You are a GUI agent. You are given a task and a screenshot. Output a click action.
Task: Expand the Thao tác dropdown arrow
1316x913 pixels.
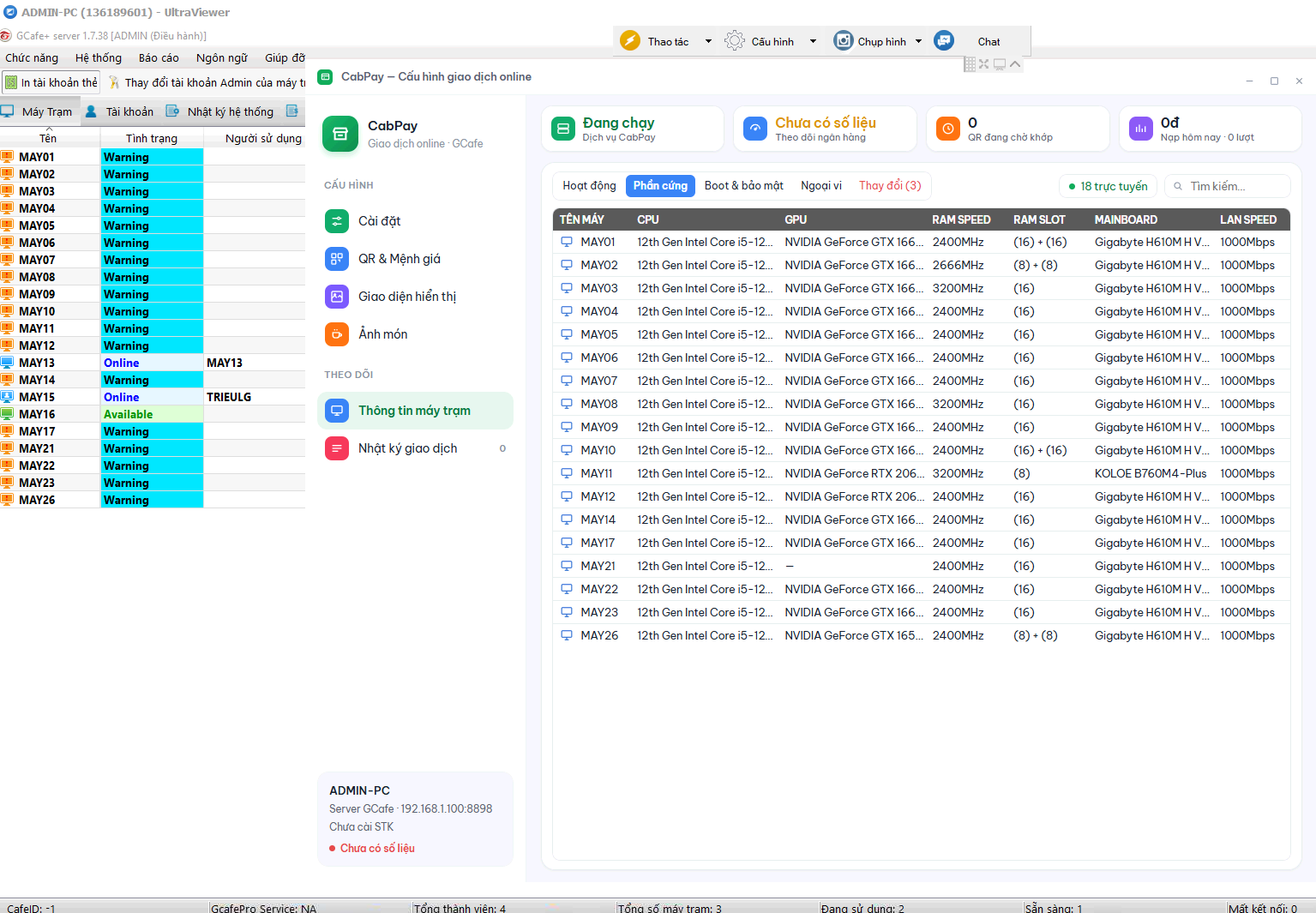point(708,41)
